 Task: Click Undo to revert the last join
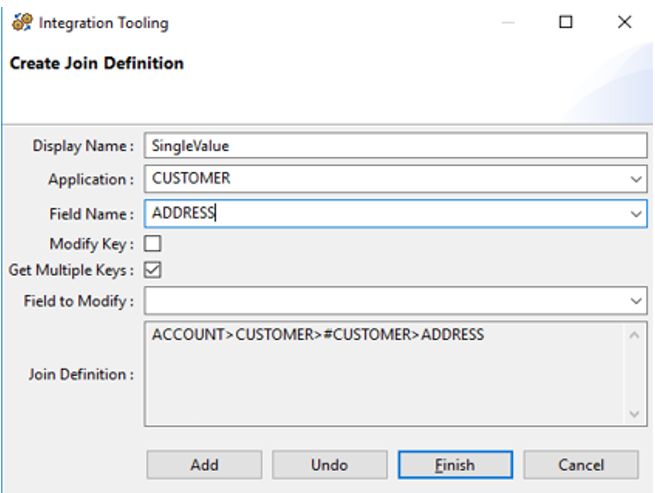(329, 464)
